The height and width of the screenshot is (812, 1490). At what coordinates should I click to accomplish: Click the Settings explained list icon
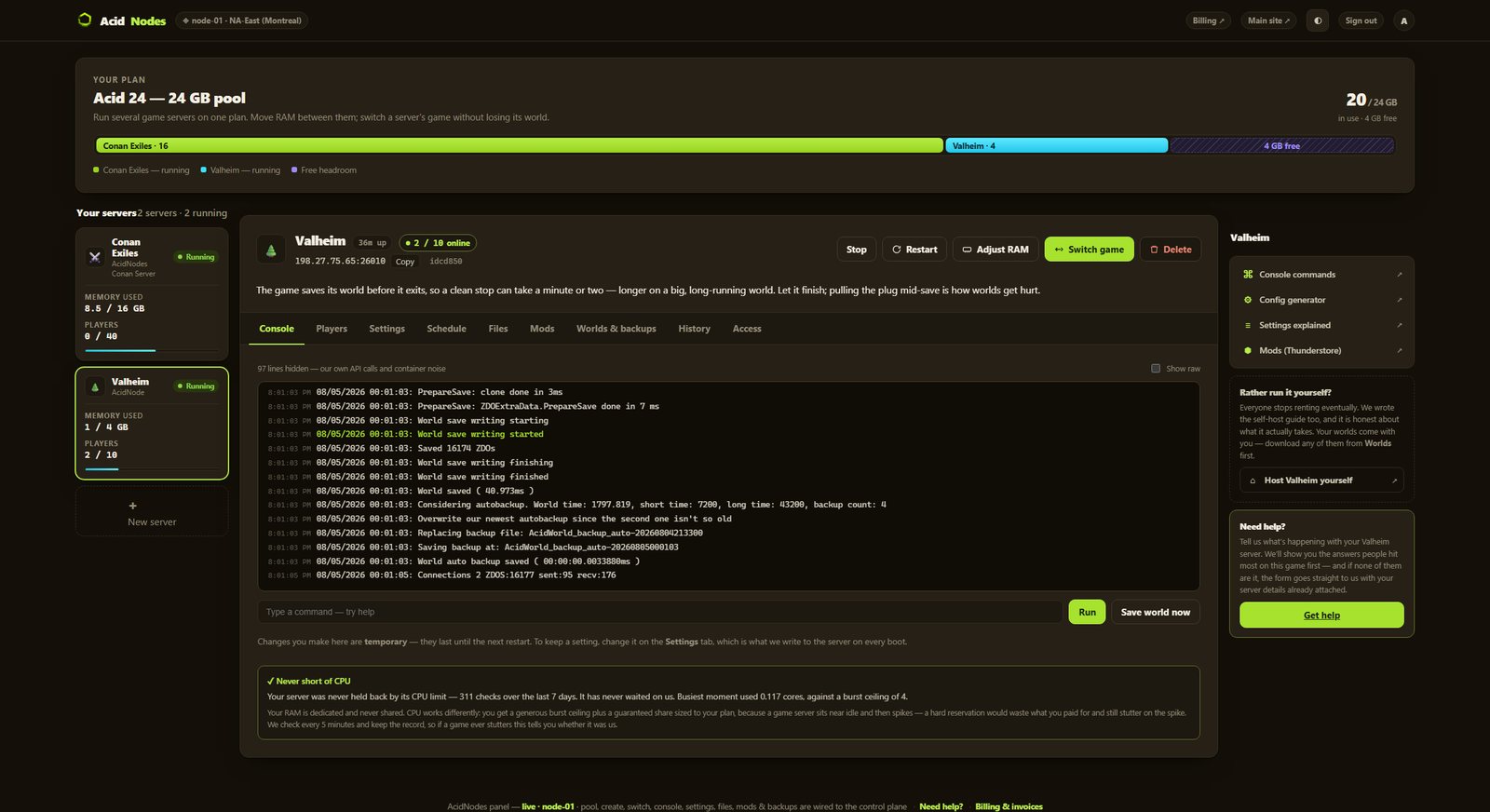(1248, 325)
